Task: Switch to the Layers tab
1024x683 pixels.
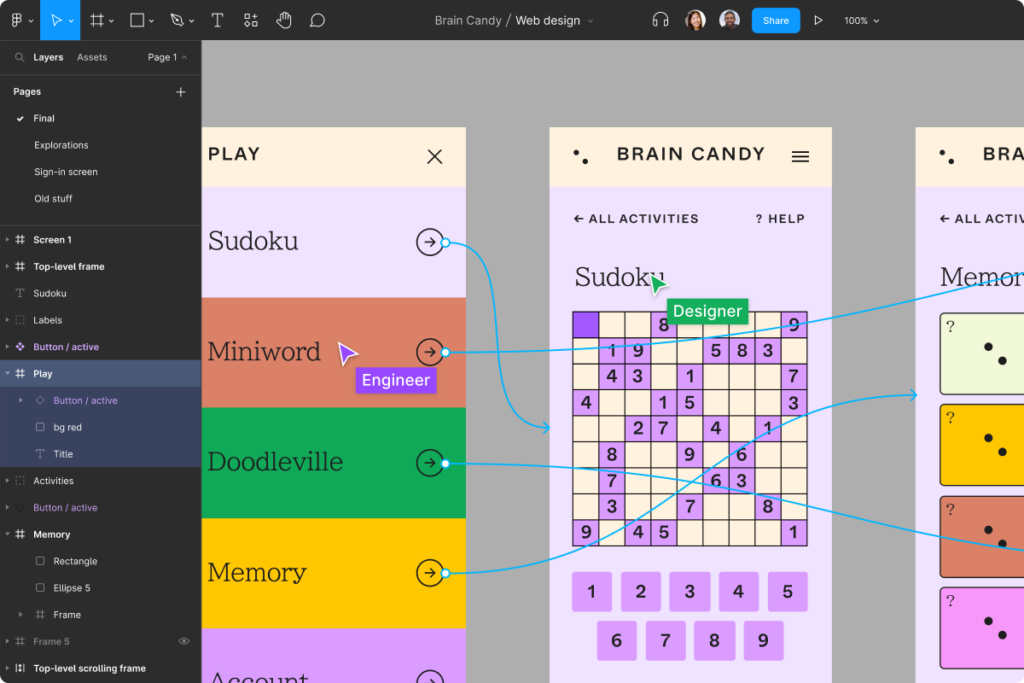Action: click(48, 57)
